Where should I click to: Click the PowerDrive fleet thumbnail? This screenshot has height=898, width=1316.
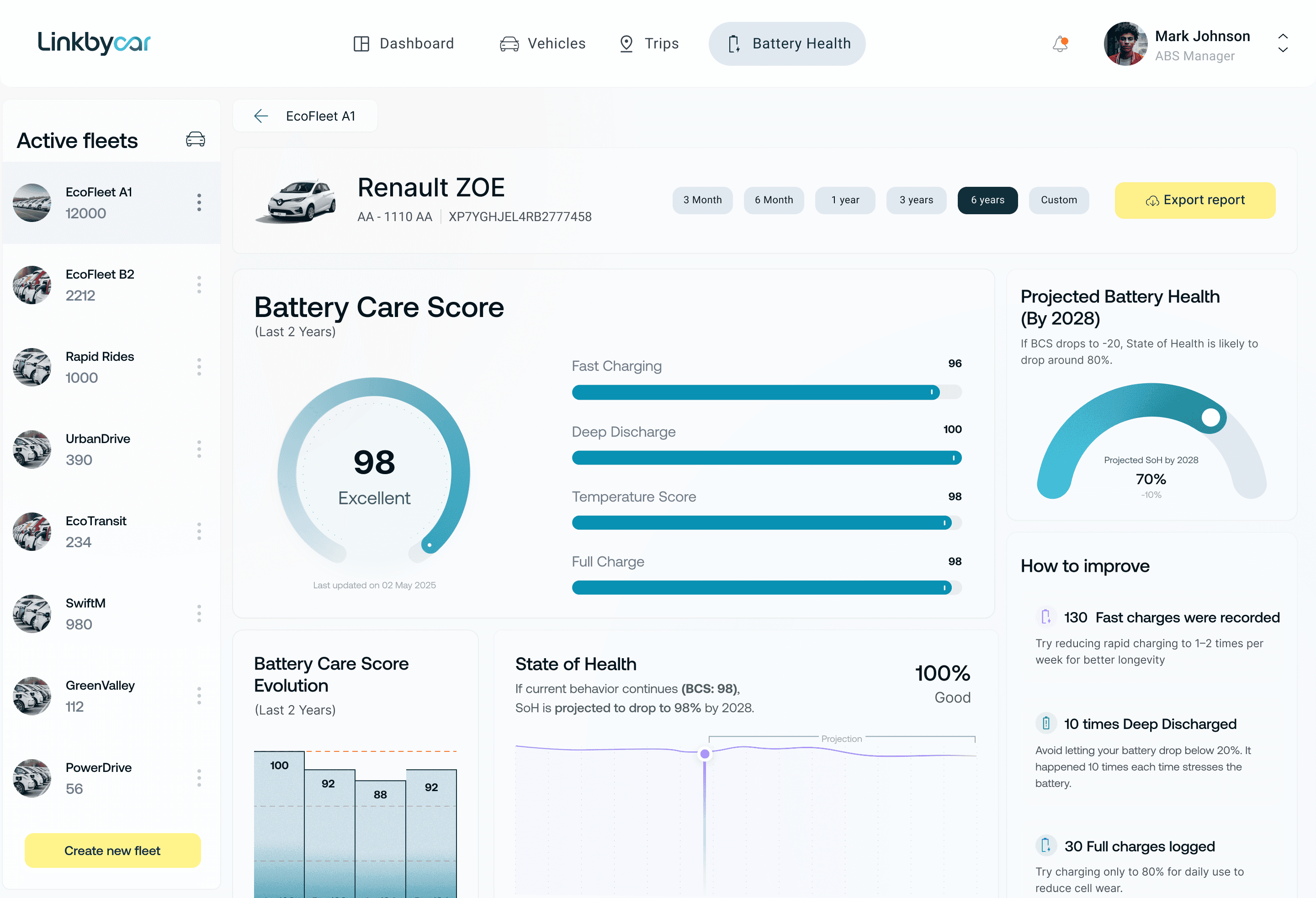[32, 778]
